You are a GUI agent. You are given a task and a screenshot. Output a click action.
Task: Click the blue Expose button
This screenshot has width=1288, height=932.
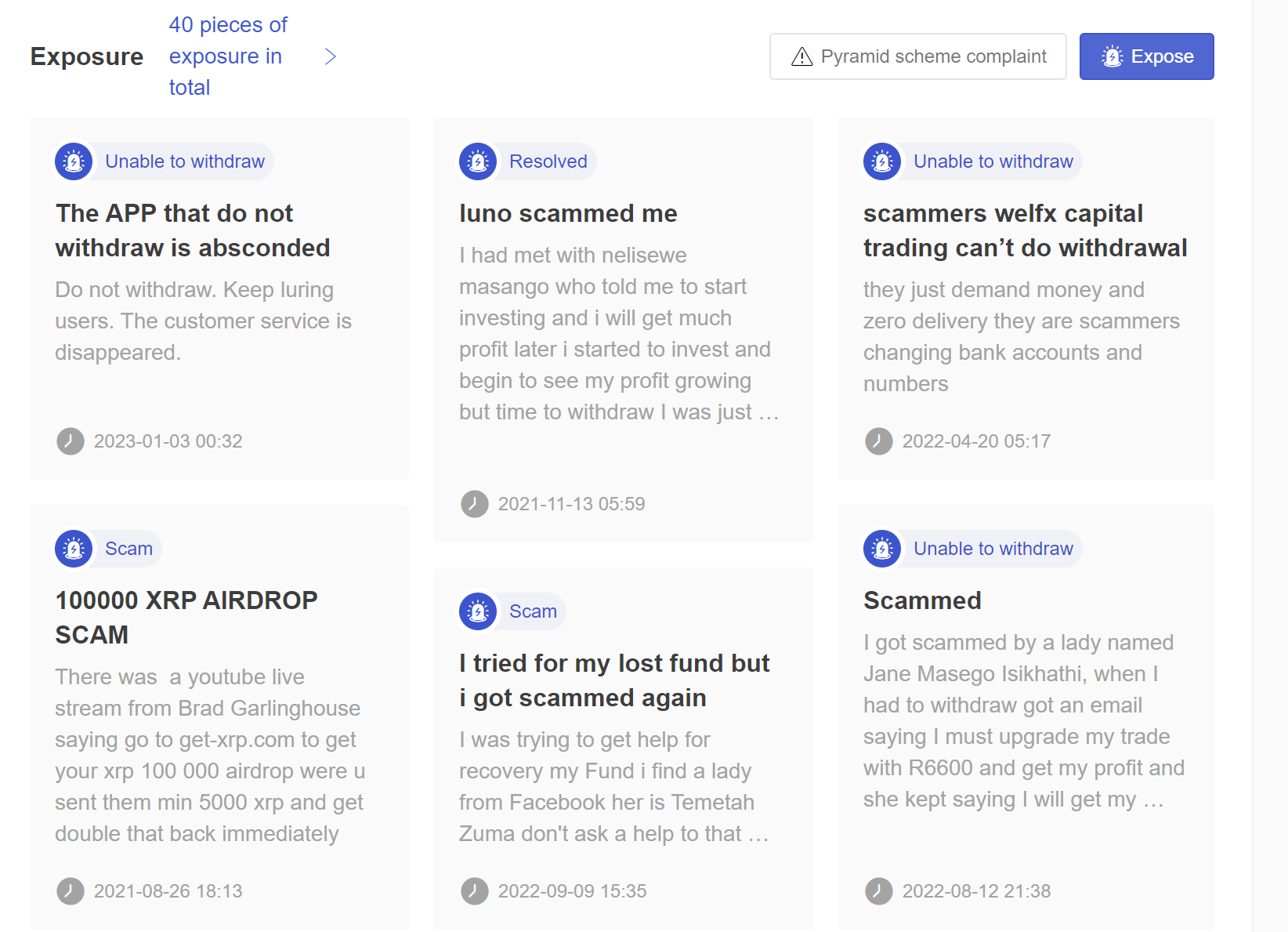click(x=1147, y=56)
